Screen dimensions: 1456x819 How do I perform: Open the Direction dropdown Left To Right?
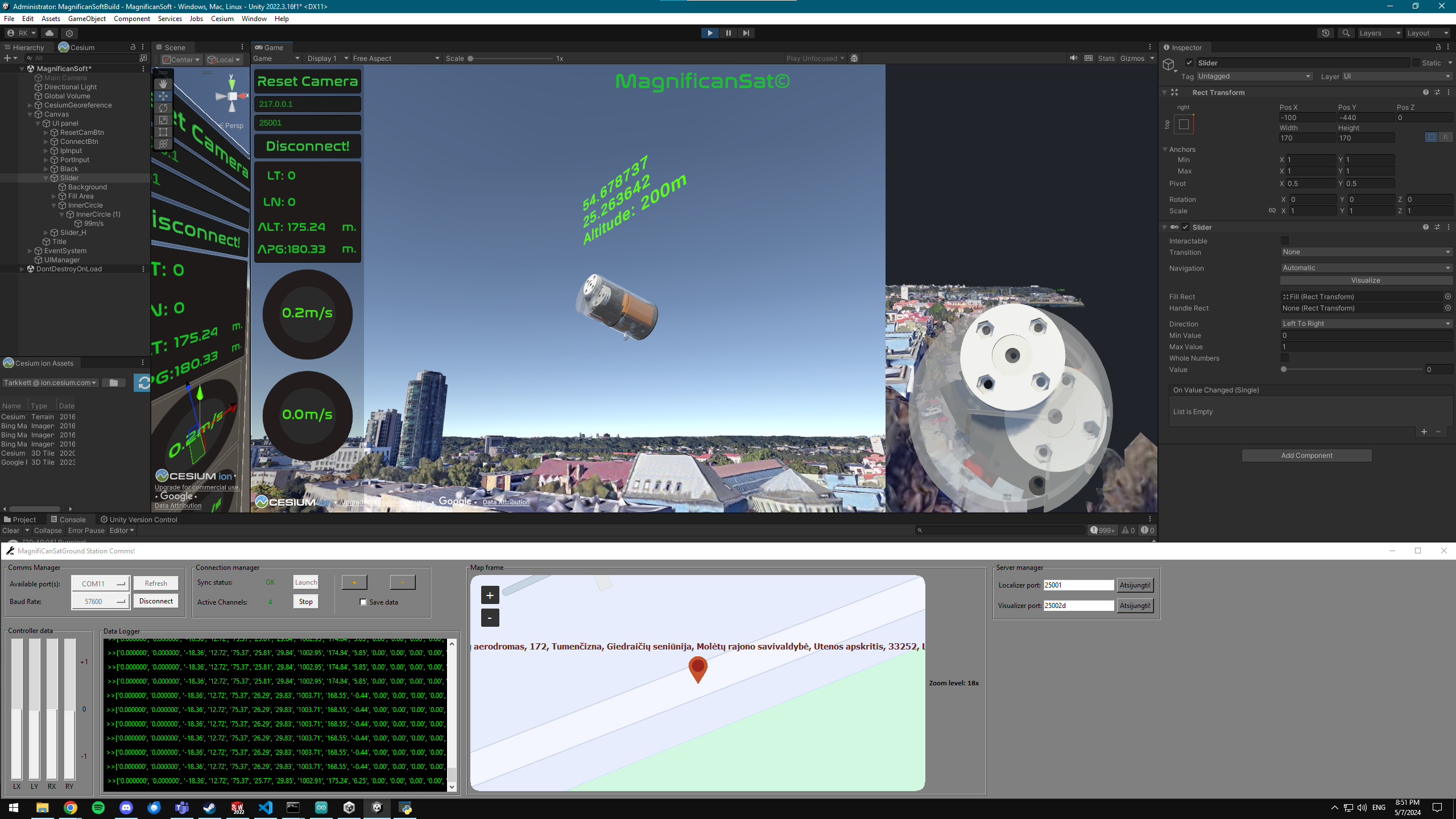(x=1366, y=324)
